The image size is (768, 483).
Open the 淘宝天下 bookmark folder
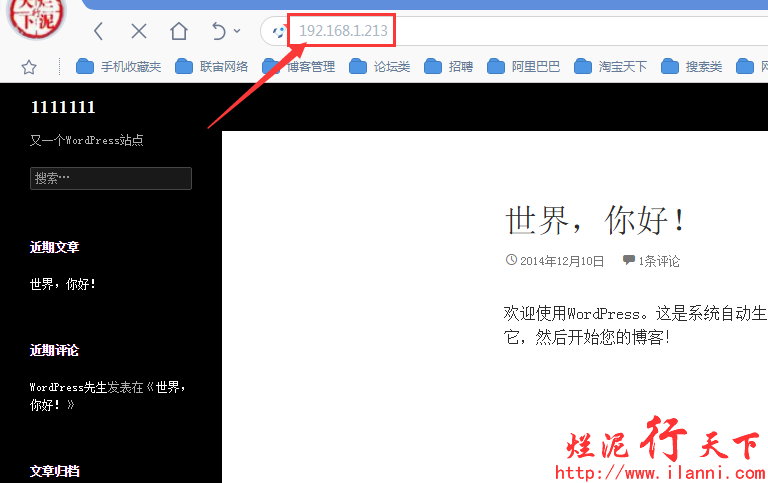(610, 67)
